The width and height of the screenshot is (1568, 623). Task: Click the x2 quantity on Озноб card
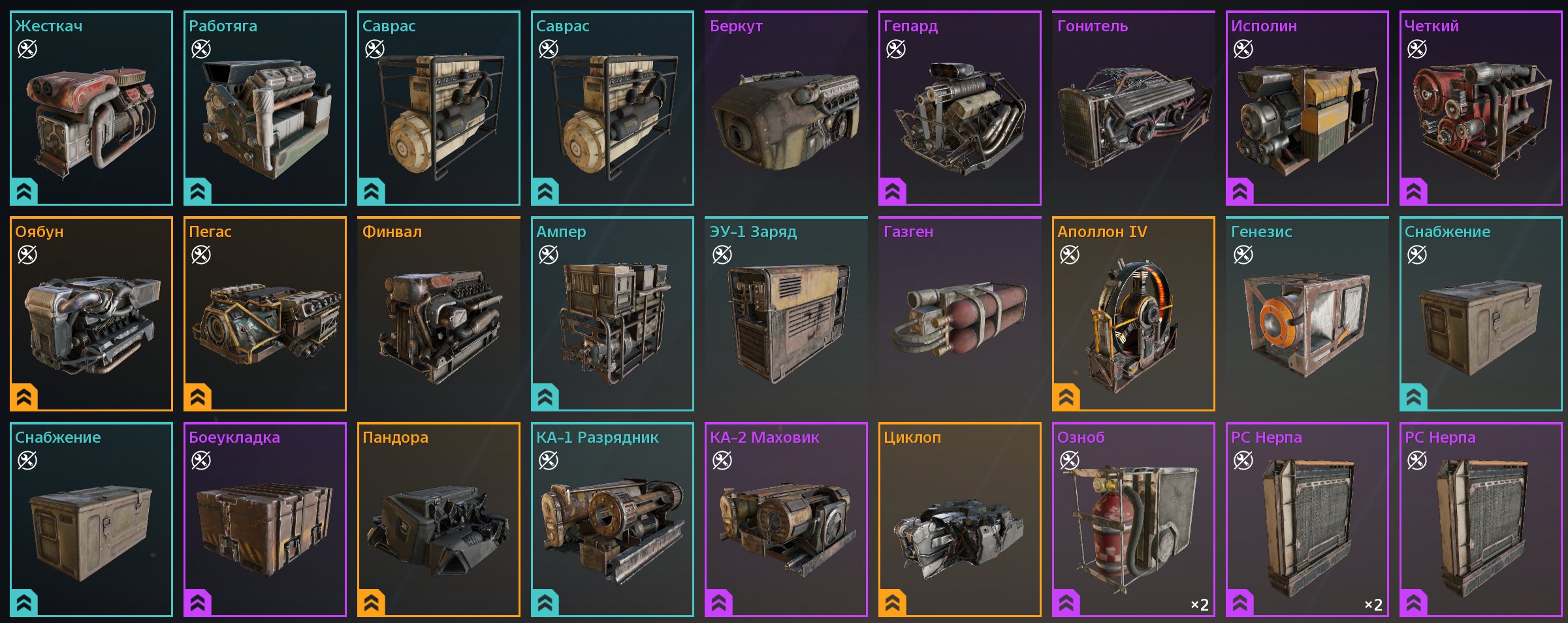(1200, 605)
